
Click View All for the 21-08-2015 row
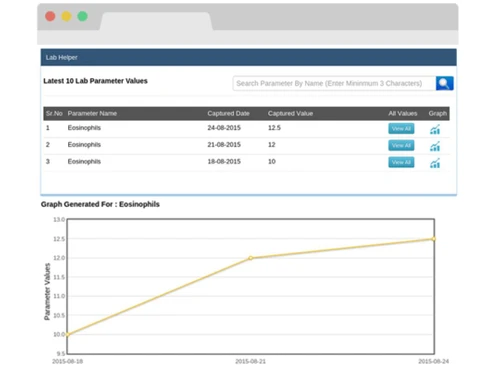[401, 145]
